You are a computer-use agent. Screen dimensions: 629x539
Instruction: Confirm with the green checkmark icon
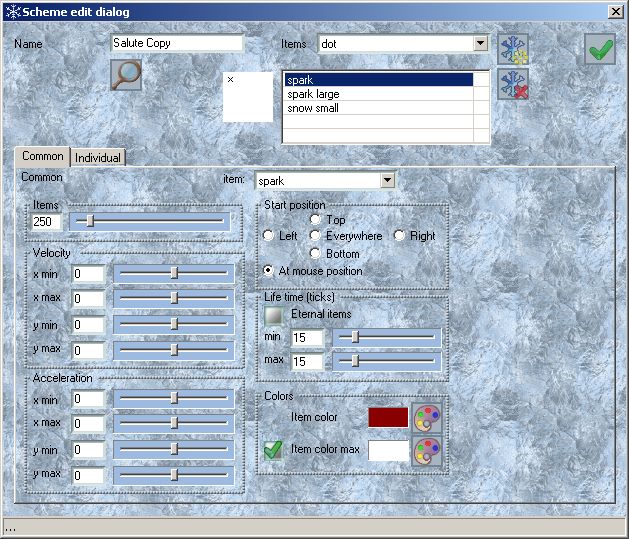pyautogui.click(x=600, y=49)
